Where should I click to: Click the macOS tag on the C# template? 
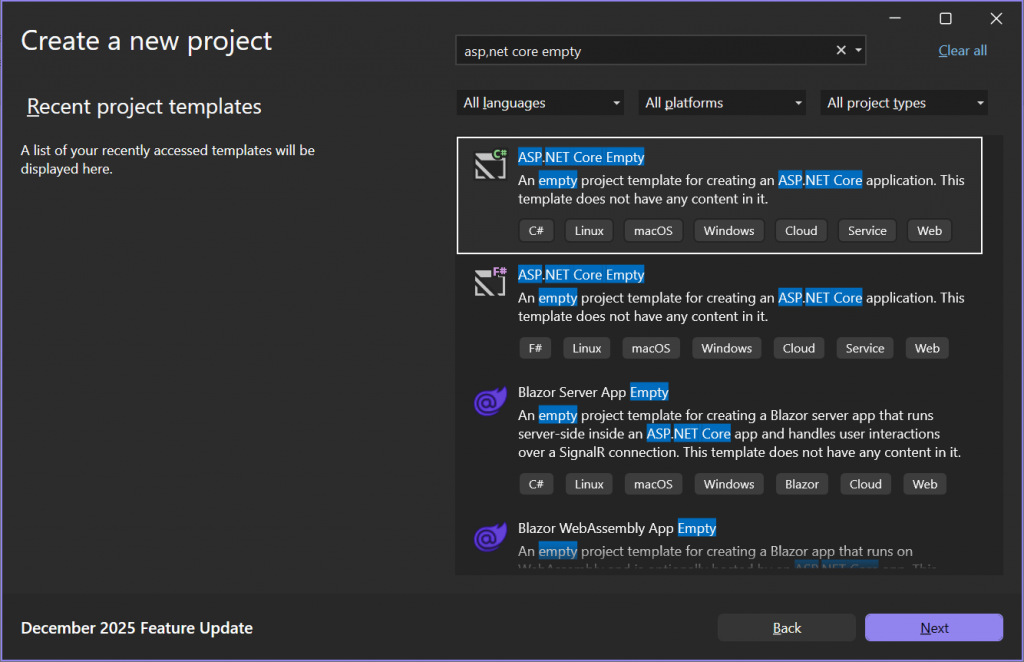pos(653,230)
